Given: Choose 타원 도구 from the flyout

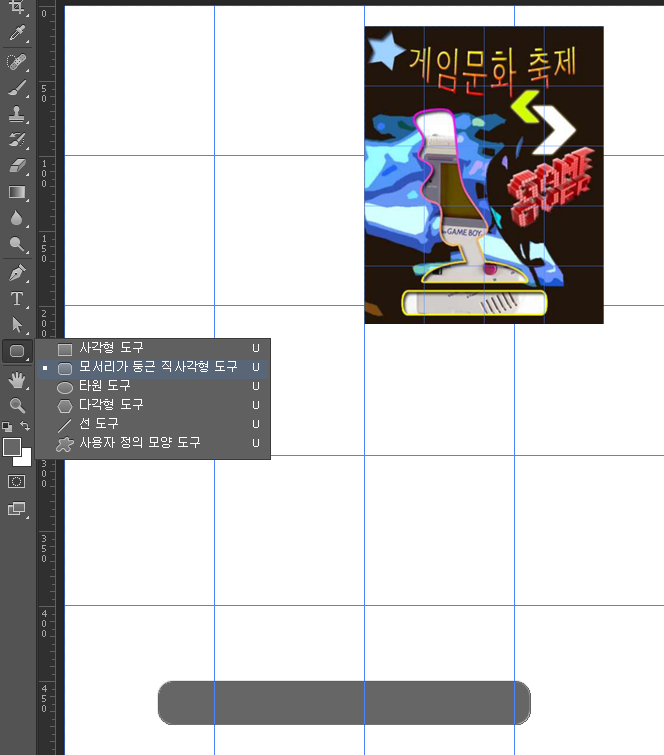Looking at the screenshot, I should tap(153, 386).
